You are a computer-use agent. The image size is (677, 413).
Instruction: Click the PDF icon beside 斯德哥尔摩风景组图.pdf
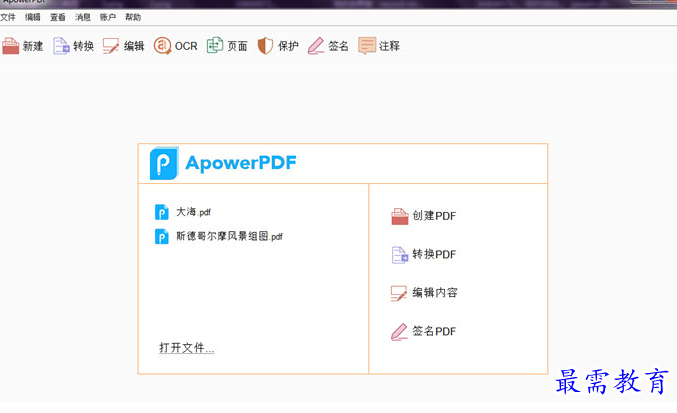[x=162, y=236]
